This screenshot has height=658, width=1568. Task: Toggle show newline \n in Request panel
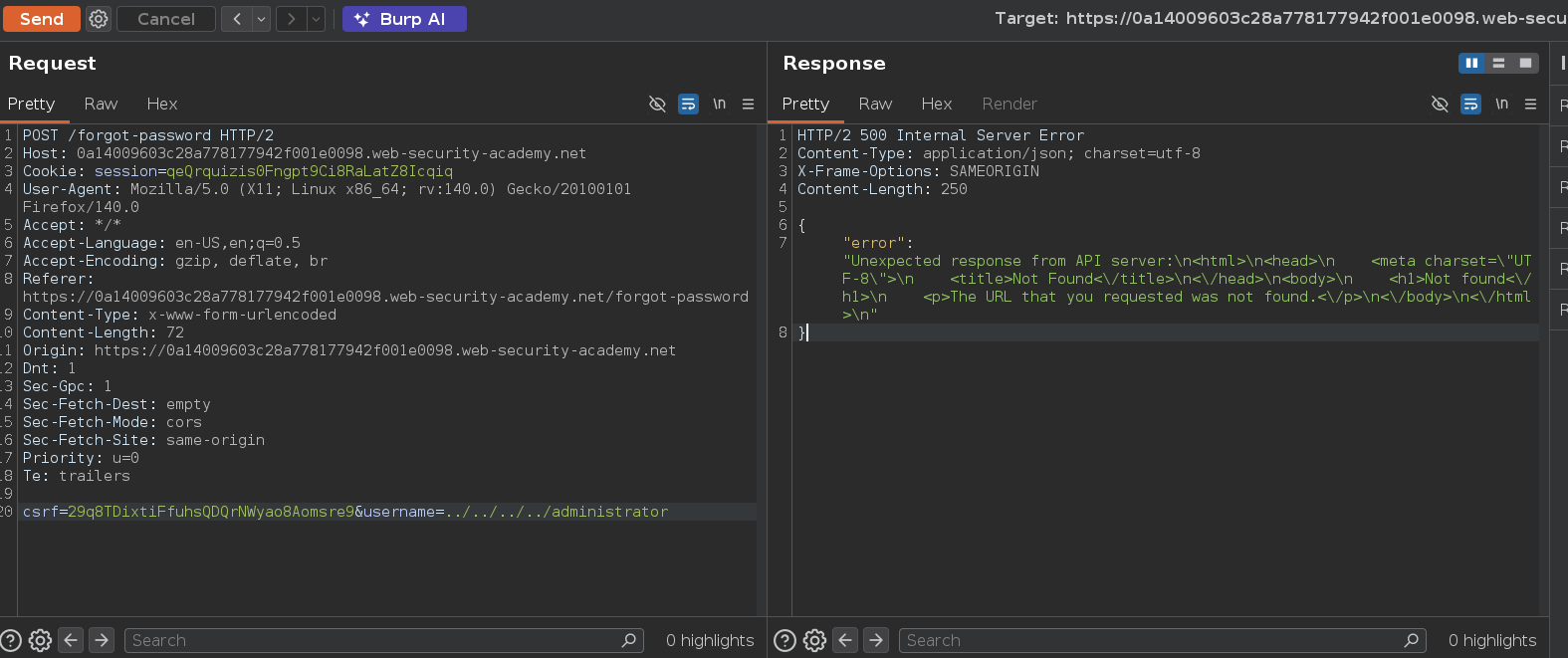coord(719,104)
